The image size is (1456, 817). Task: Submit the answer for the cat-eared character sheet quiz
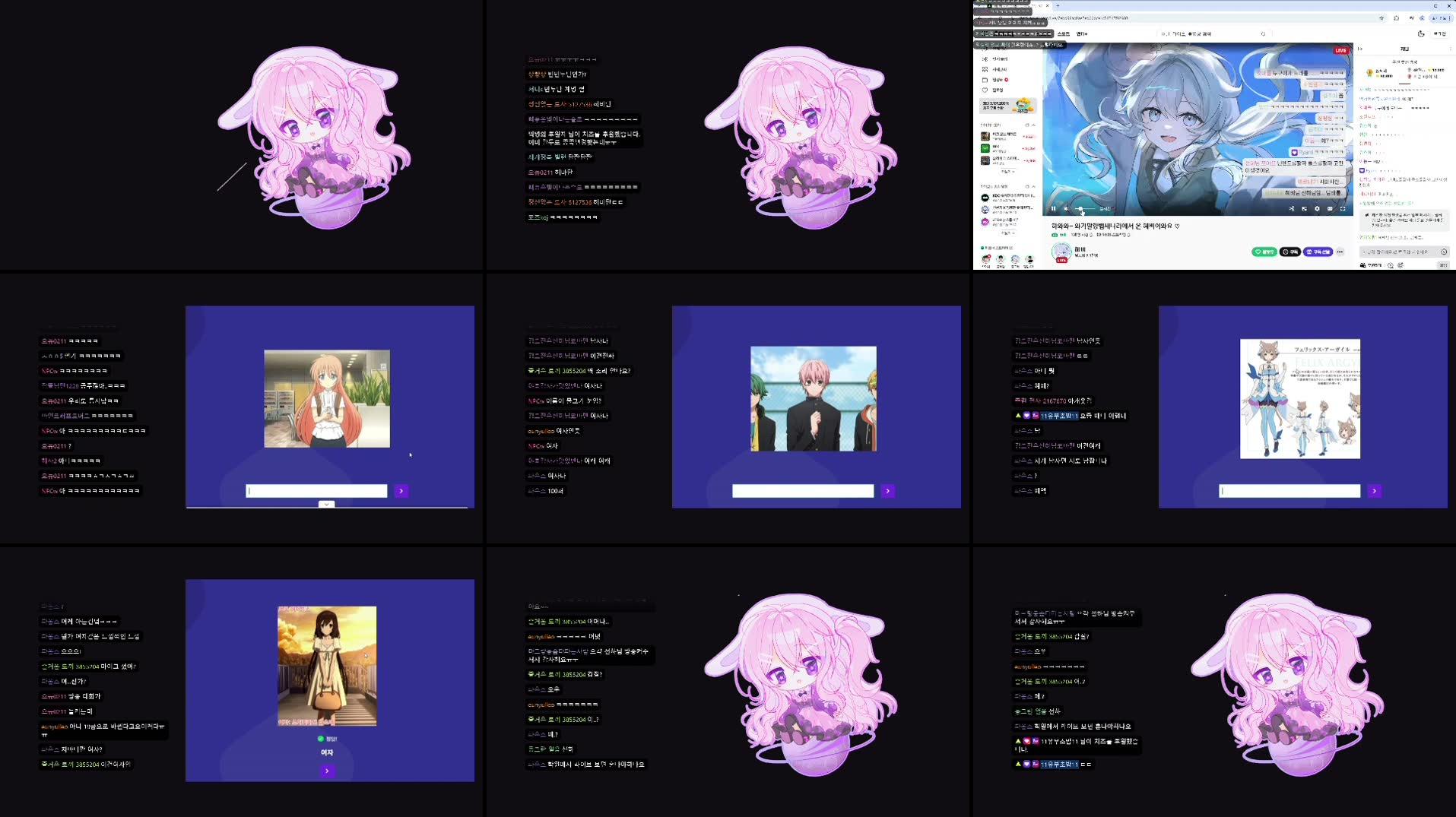click(1375, 491)
